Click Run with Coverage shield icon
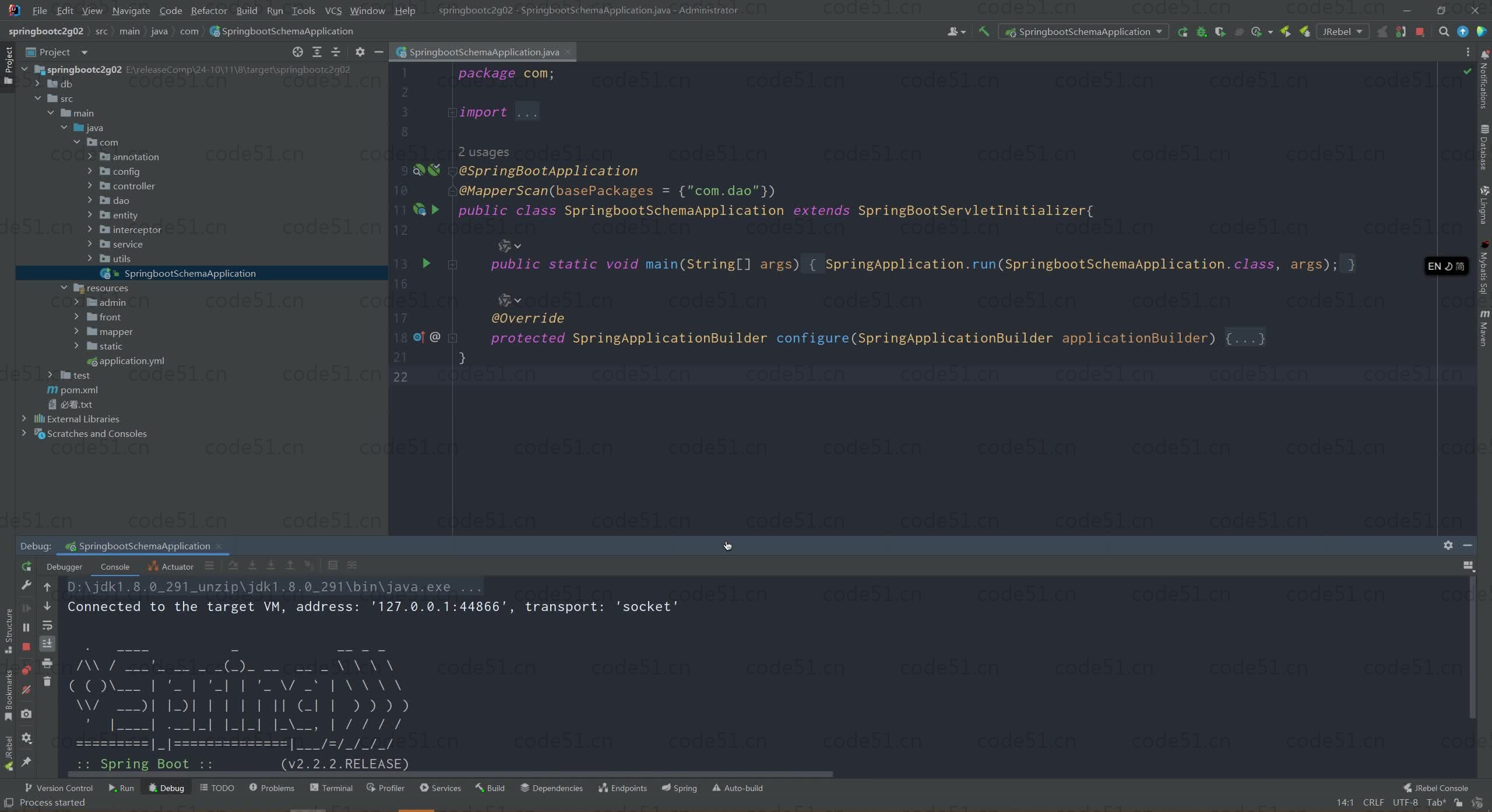This screenshot has height=812, width=1492. click(x=1220, y=32)
